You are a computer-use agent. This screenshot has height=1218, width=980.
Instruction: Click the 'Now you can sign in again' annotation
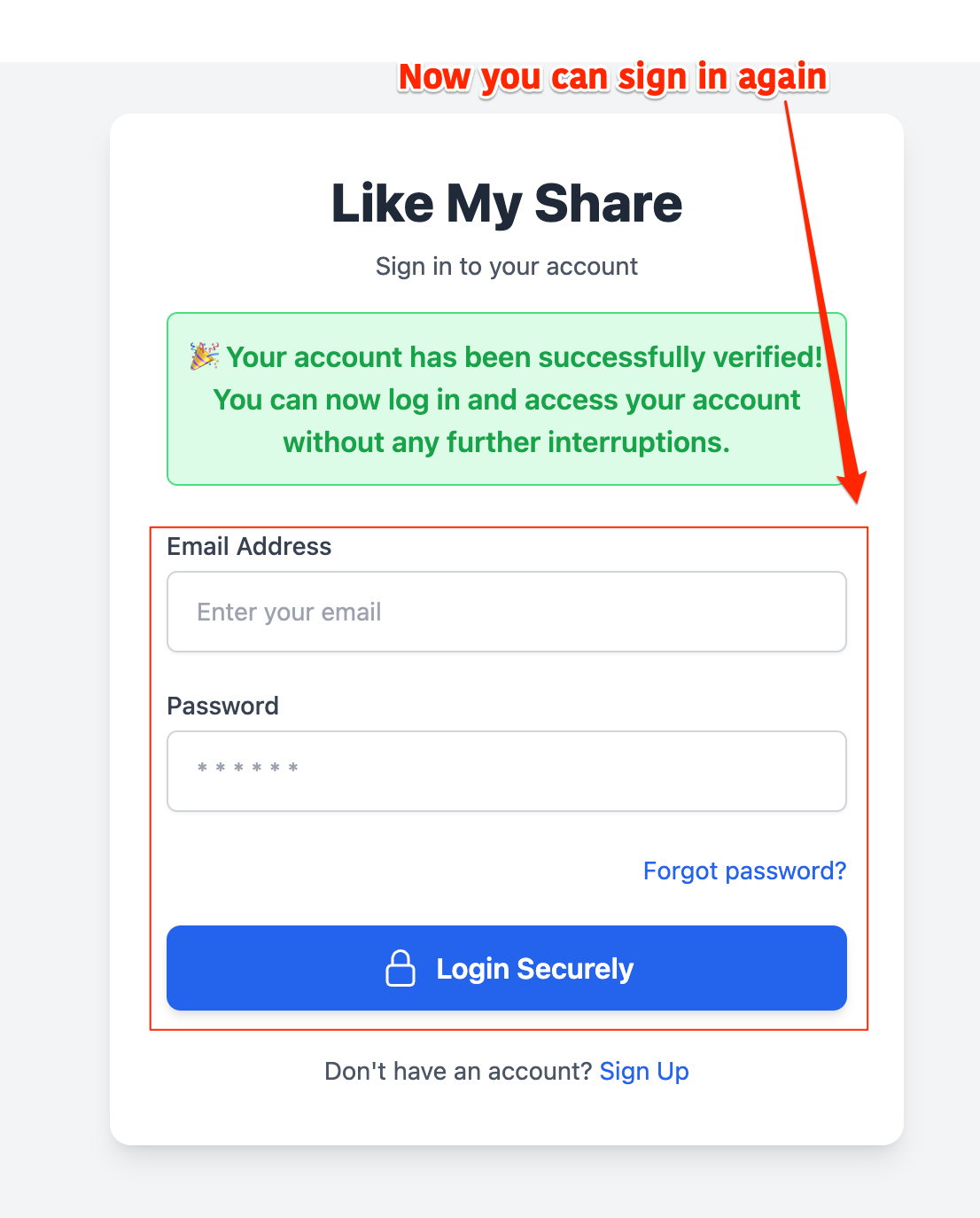(x=613, y=78)
